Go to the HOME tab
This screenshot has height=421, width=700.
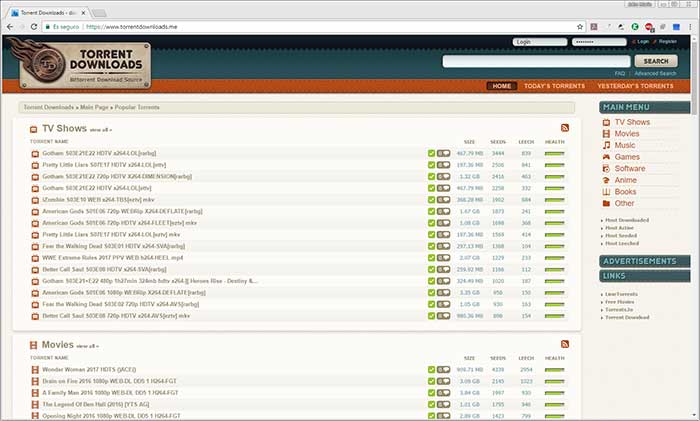tap(502, 86)
